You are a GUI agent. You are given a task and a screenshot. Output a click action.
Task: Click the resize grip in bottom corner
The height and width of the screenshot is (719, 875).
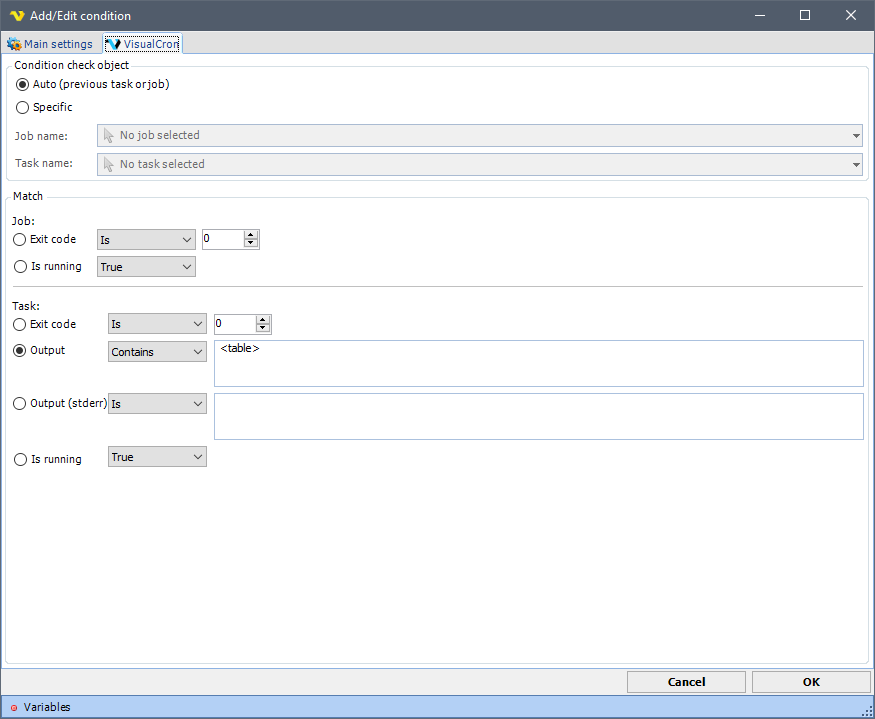pyautogui.click(x=867, y=709)
